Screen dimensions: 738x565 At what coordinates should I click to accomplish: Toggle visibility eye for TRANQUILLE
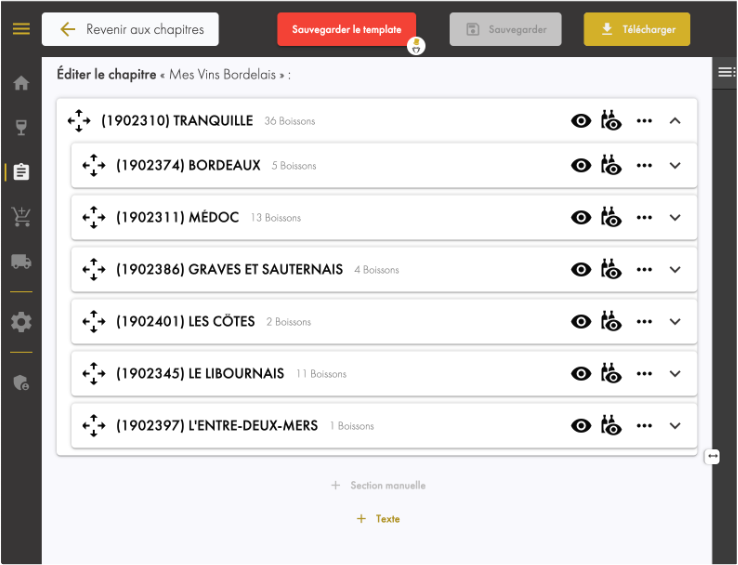(581, 121)
